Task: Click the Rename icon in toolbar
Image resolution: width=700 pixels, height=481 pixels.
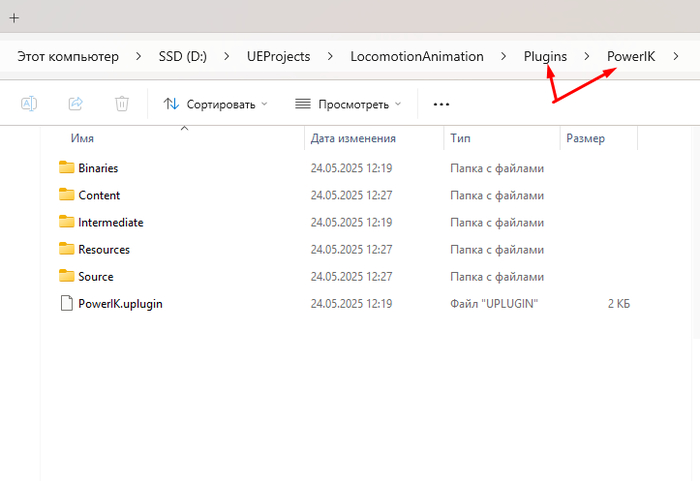Action: [x=29, y=104]
